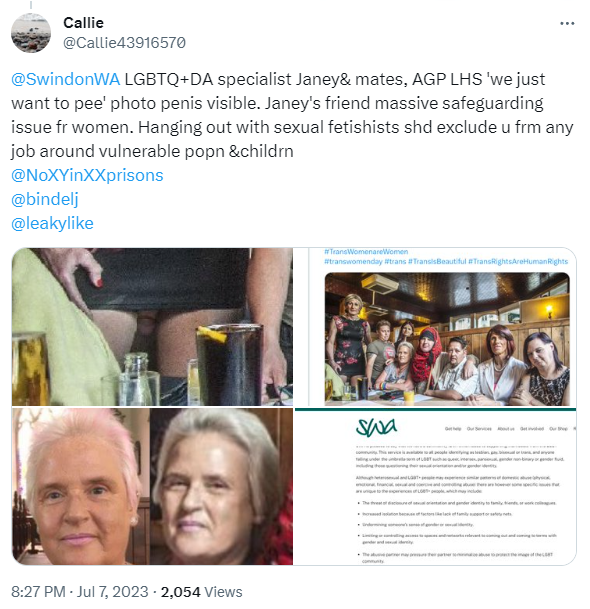Select Get involved in the SWA navigation
590x609 pixels.
[532, 429]
